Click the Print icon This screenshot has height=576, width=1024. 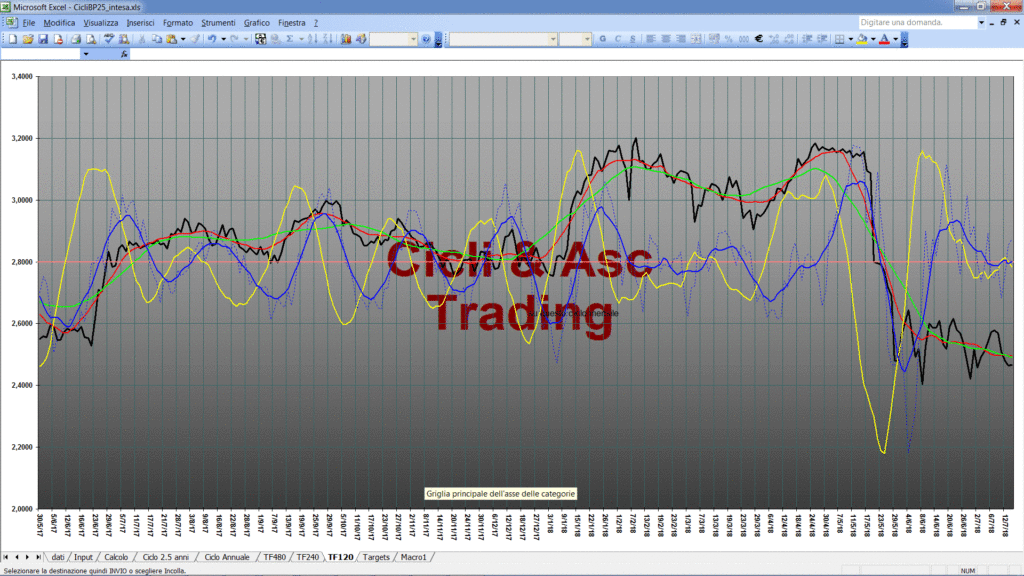76,39
